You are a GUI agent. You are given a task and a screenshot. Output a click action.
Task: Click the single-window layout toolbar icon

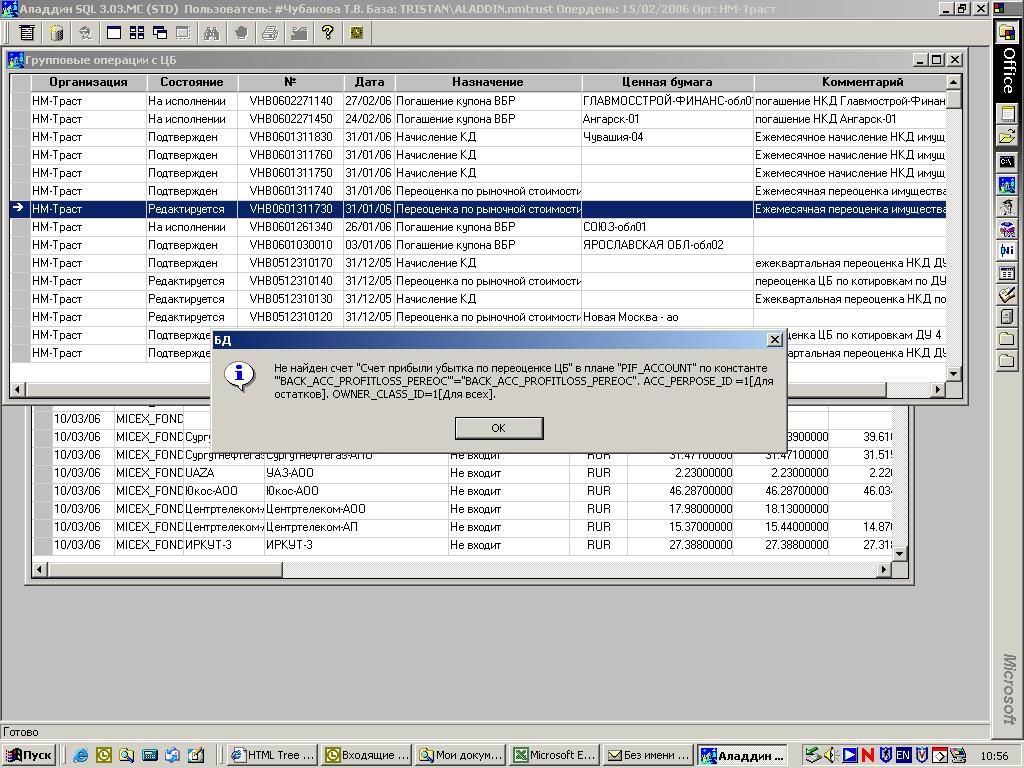pos(114,33)
